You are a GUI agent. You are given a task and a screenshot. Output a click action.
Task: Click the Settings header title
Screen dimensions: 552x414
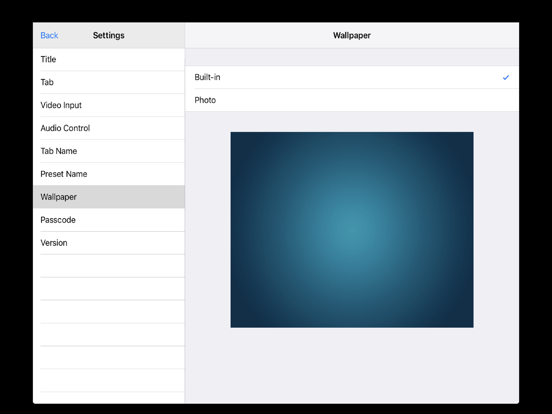tap(108, 35)
